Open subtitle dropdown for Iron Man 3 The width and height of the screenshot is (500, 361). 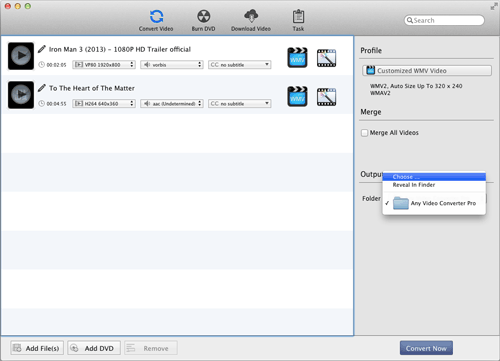[240, 65]
